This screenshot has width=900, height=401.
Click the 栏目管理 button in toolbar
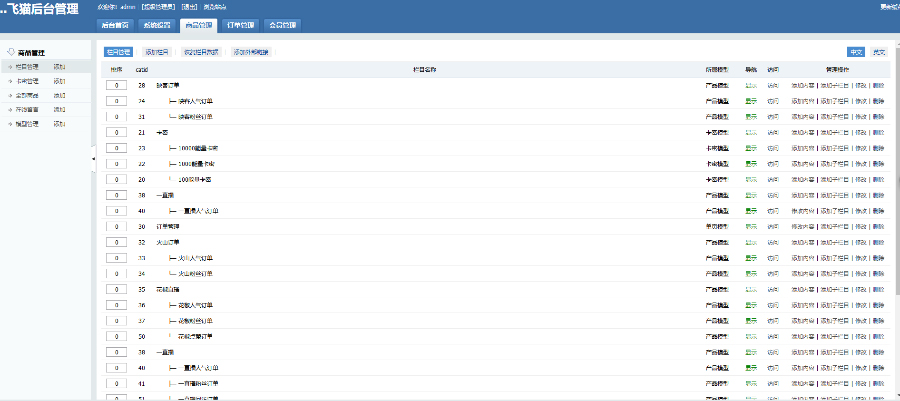coord(119,52)
